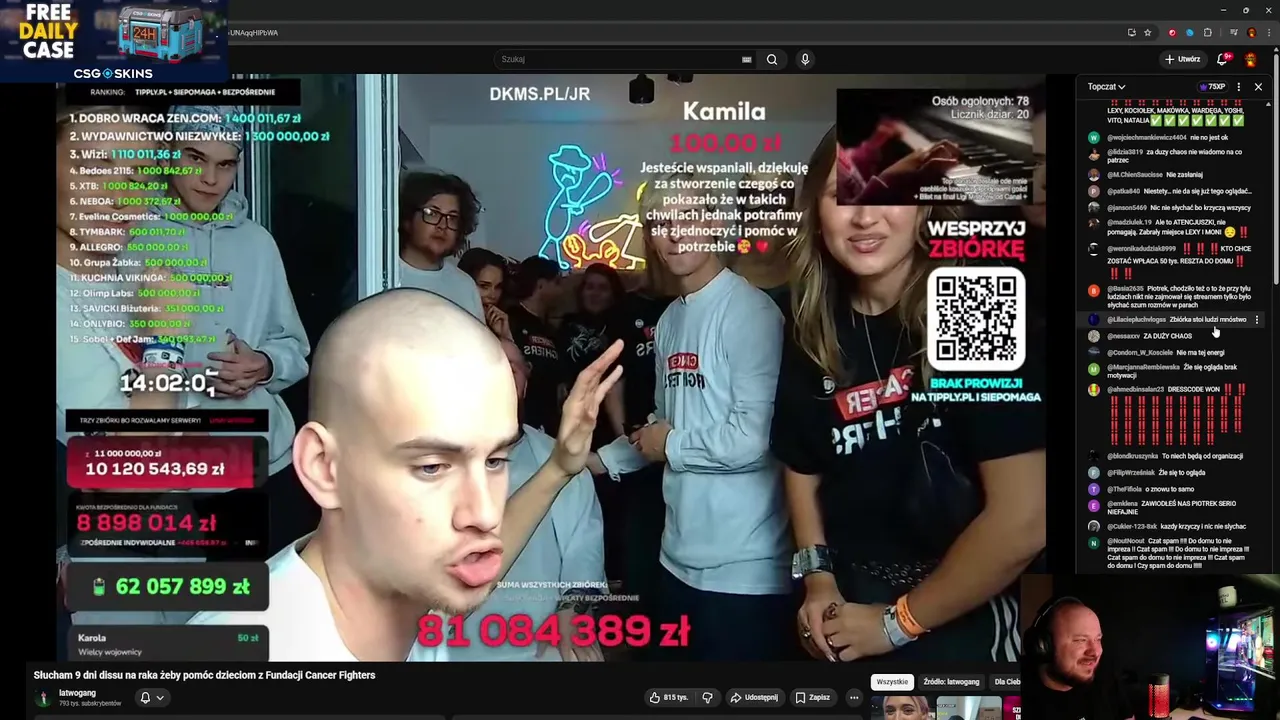Click the @TheFifiola chat avatar

[x=1094, y=489]
